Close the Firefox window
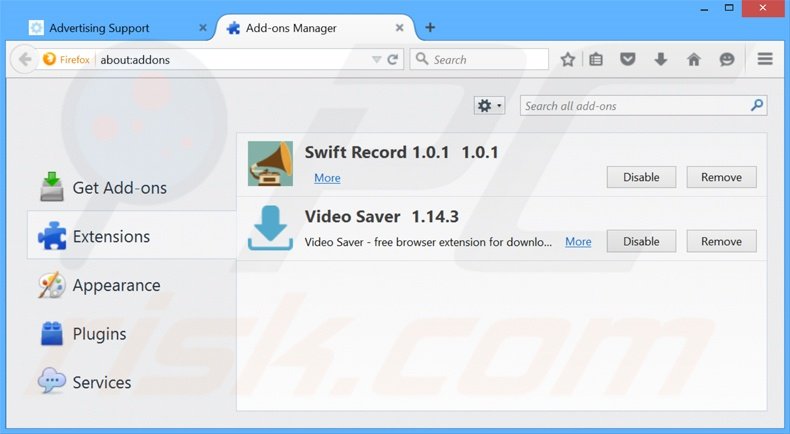 763,8
